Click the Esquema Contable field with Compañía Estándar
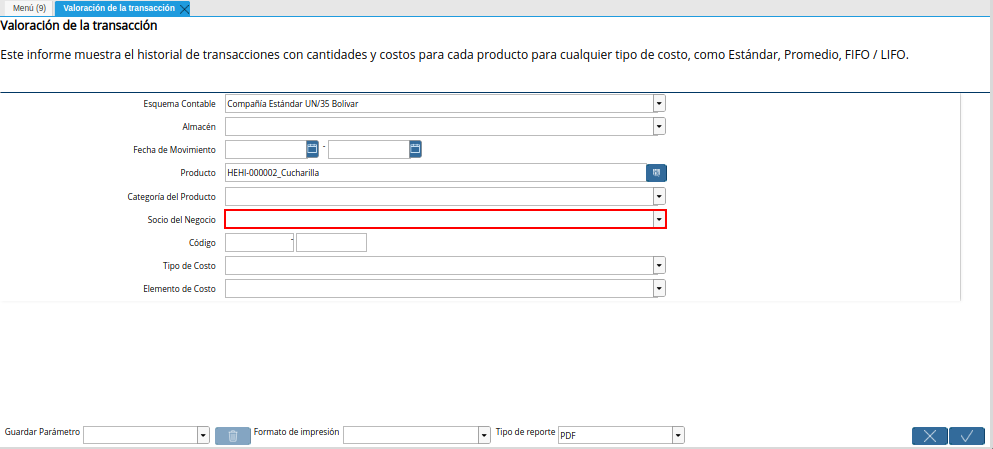The width and height of the screenshot is (993, 449). pos(440,103)
